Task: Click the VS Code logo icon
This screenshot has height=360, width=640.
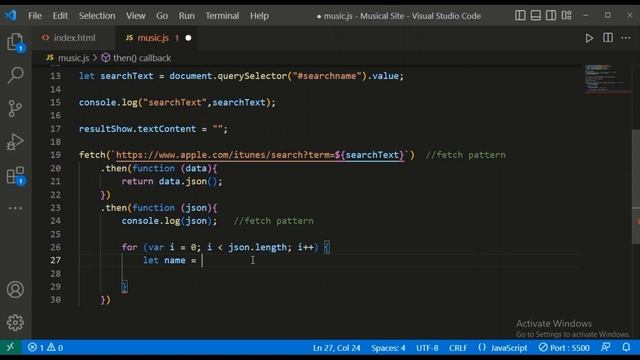Action: [11, 16]
